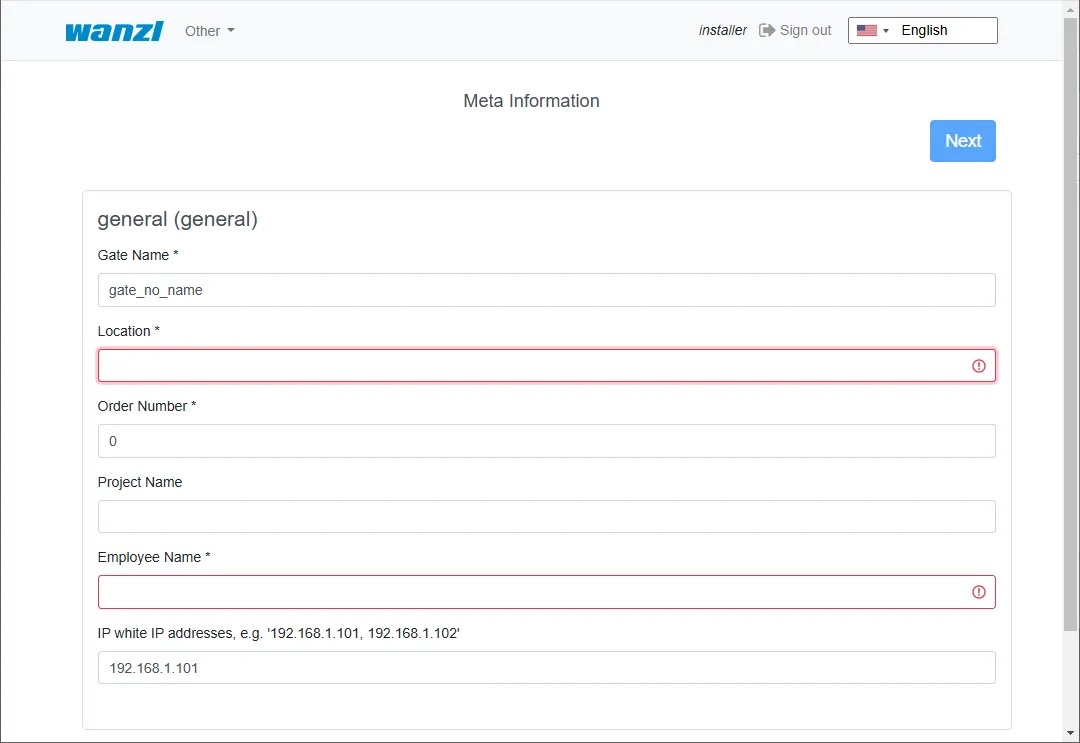
Task: Click the error icon in Location field
Action: [x=978, y=366]
